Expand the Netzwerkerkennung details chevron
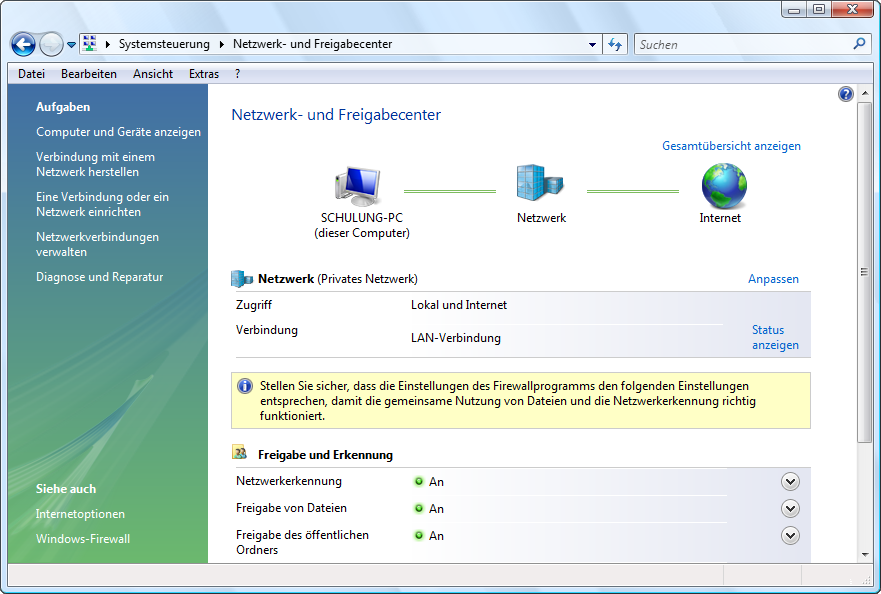 pos(790,481)
